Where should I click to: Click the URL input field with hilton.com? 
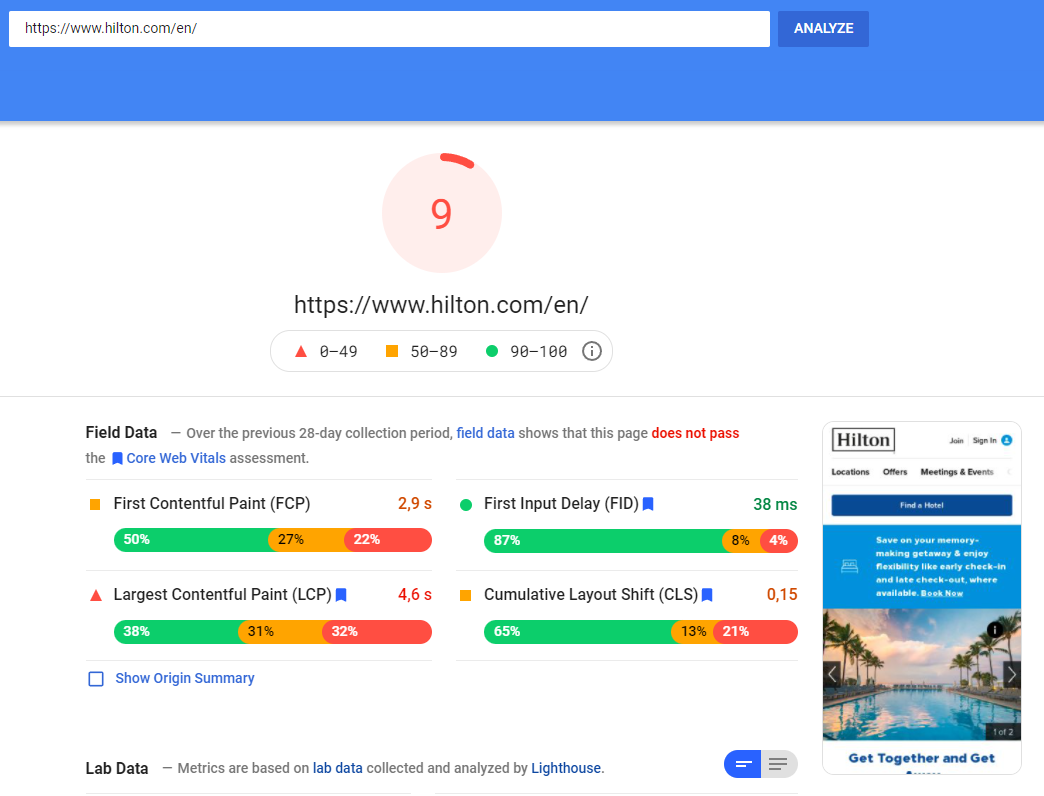coord(389,29)
